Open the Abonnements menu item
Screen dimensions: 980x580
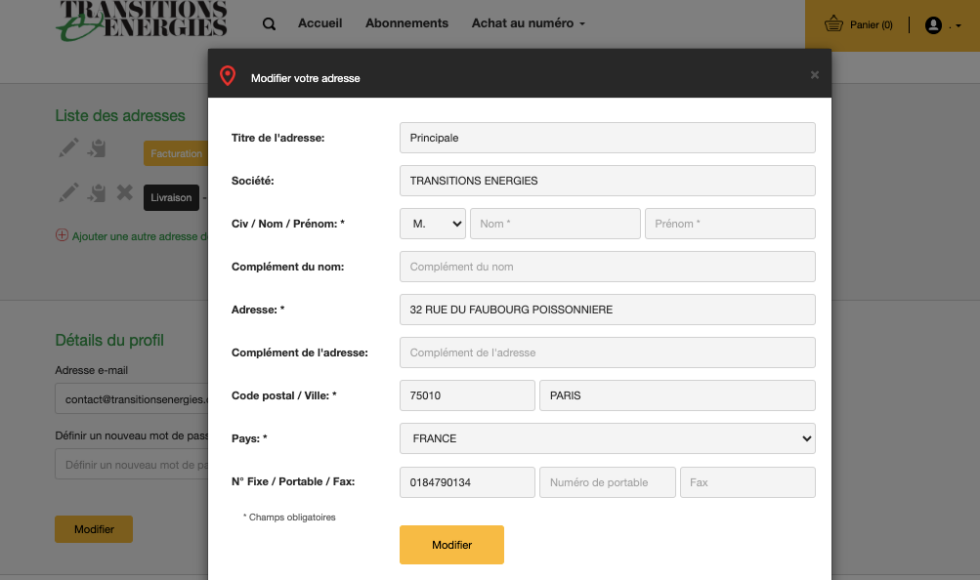[406, 23]
